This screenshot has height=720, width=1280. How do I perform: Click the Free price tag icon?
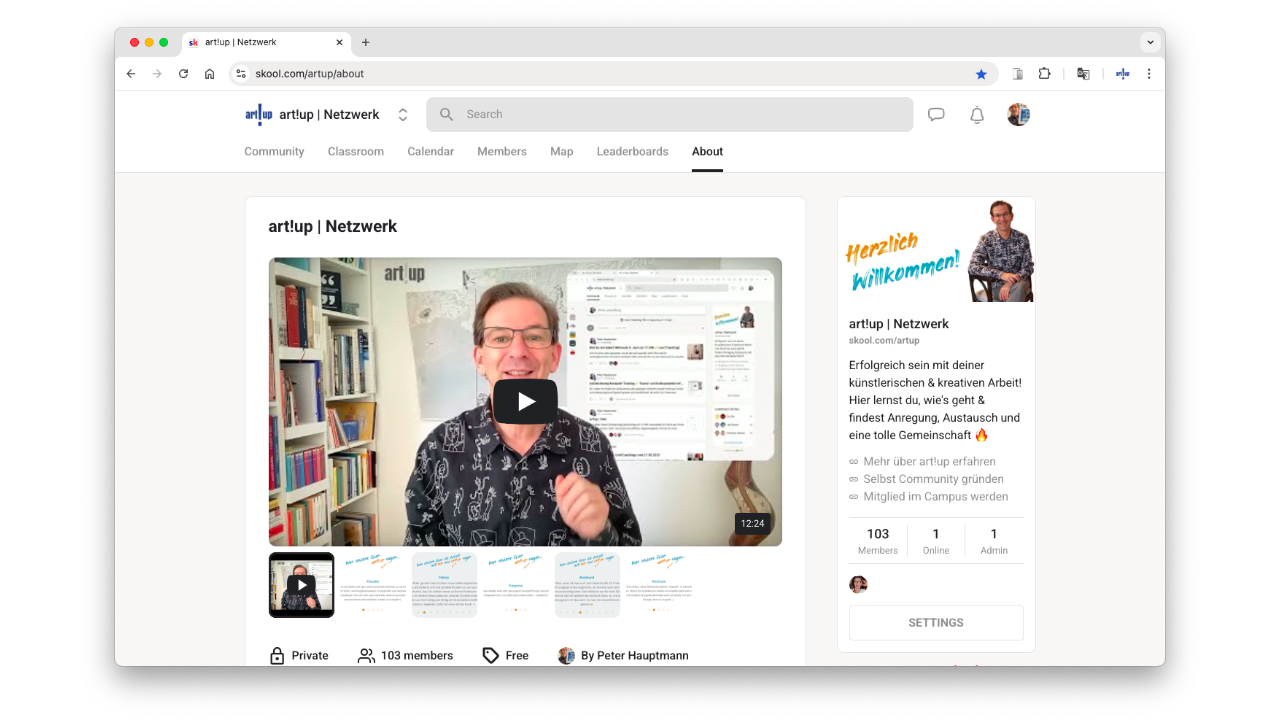tap(490, 656)
